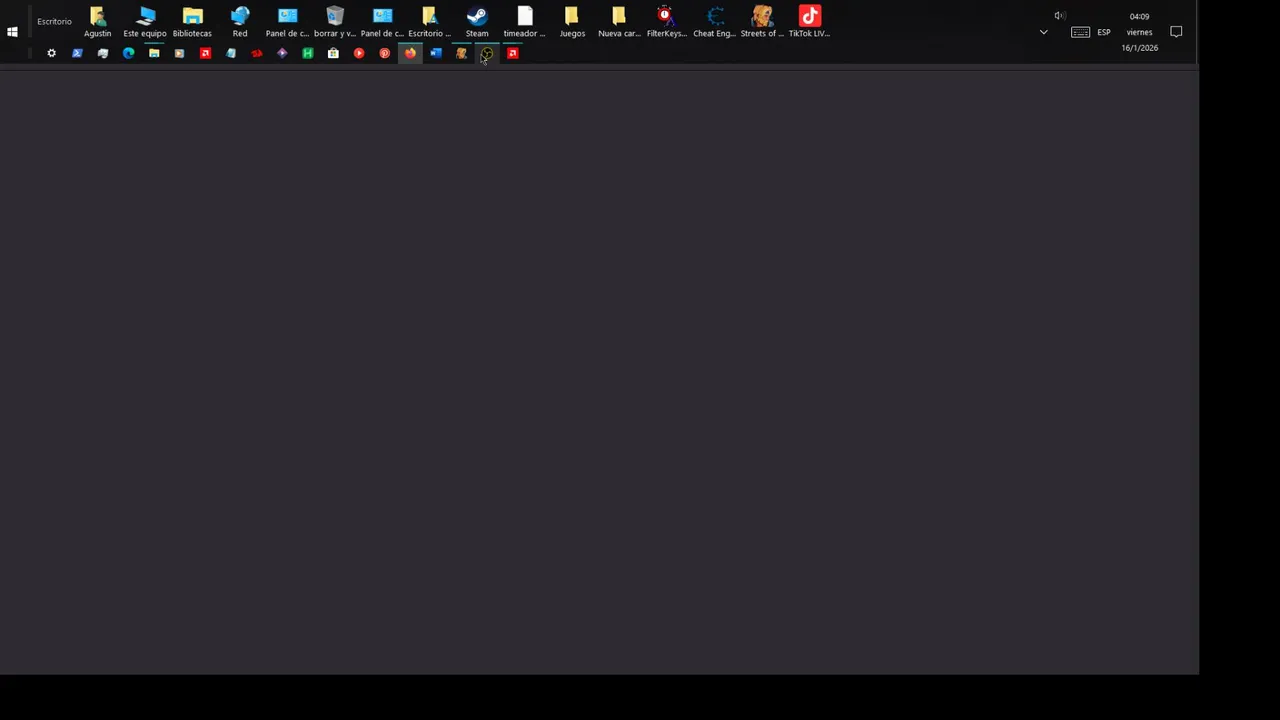Open Settings gear on the taskbar
This screenshot has height=720, width=1280.
51,53
